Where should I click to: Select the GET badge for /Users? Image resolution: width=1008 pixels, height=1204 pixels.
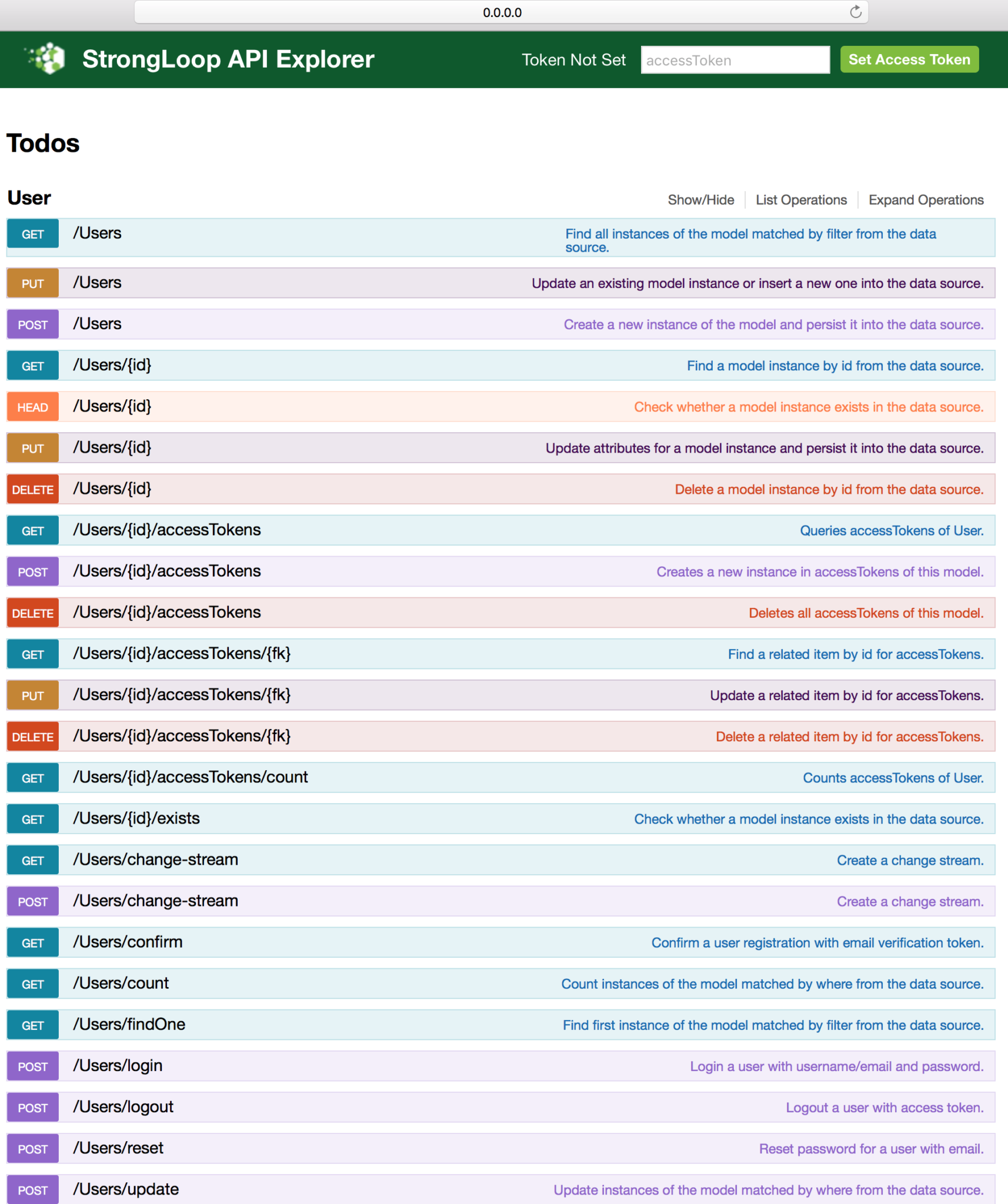[32, 234]
